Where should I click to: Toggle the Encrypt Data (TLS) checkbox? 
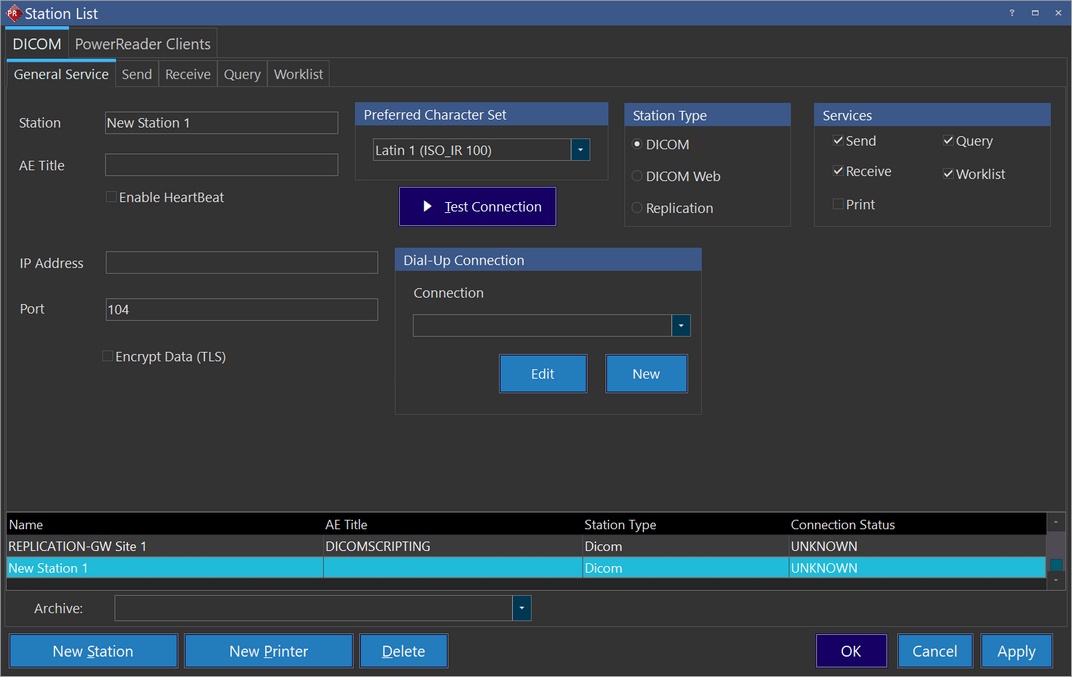pos(108,356)
